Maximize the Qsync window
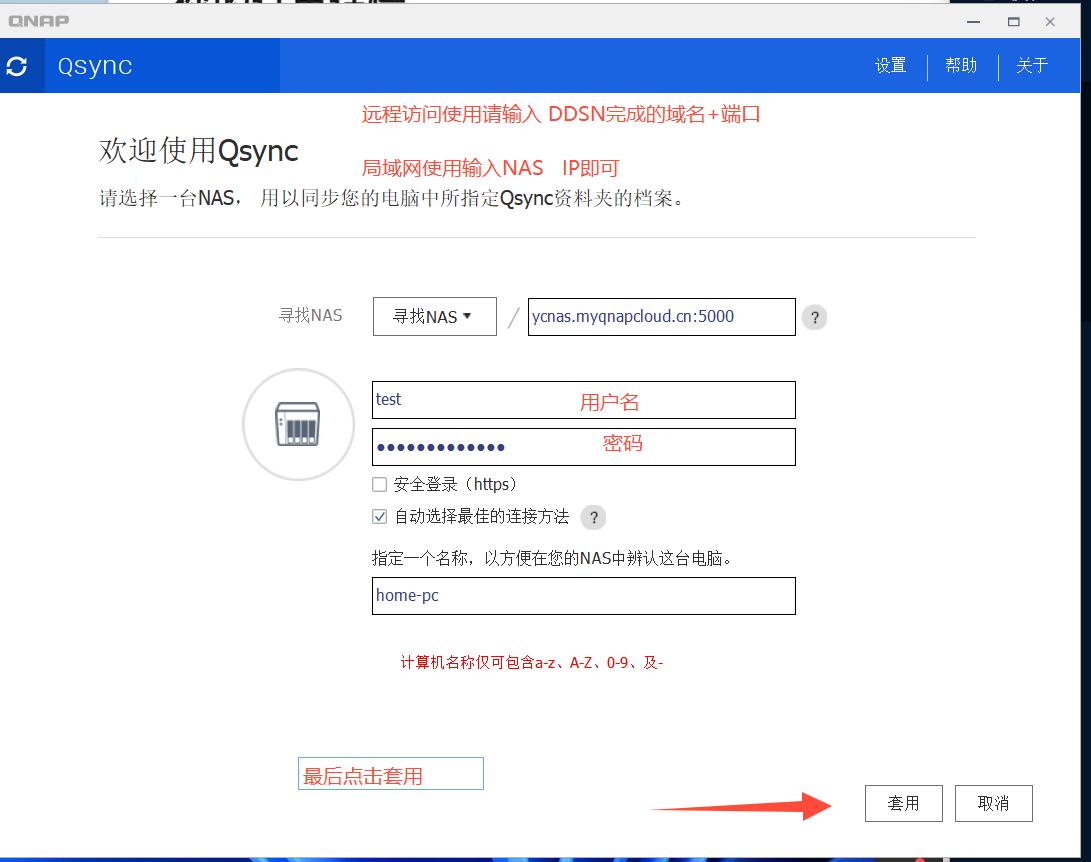Screen dimensions: 1091x862 (x=1011, y=21)
